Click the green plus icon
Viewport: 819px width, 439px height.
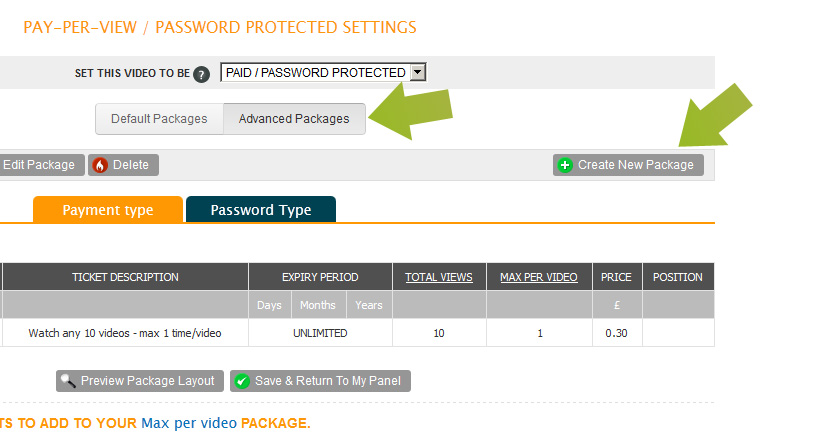click(565, 165)
